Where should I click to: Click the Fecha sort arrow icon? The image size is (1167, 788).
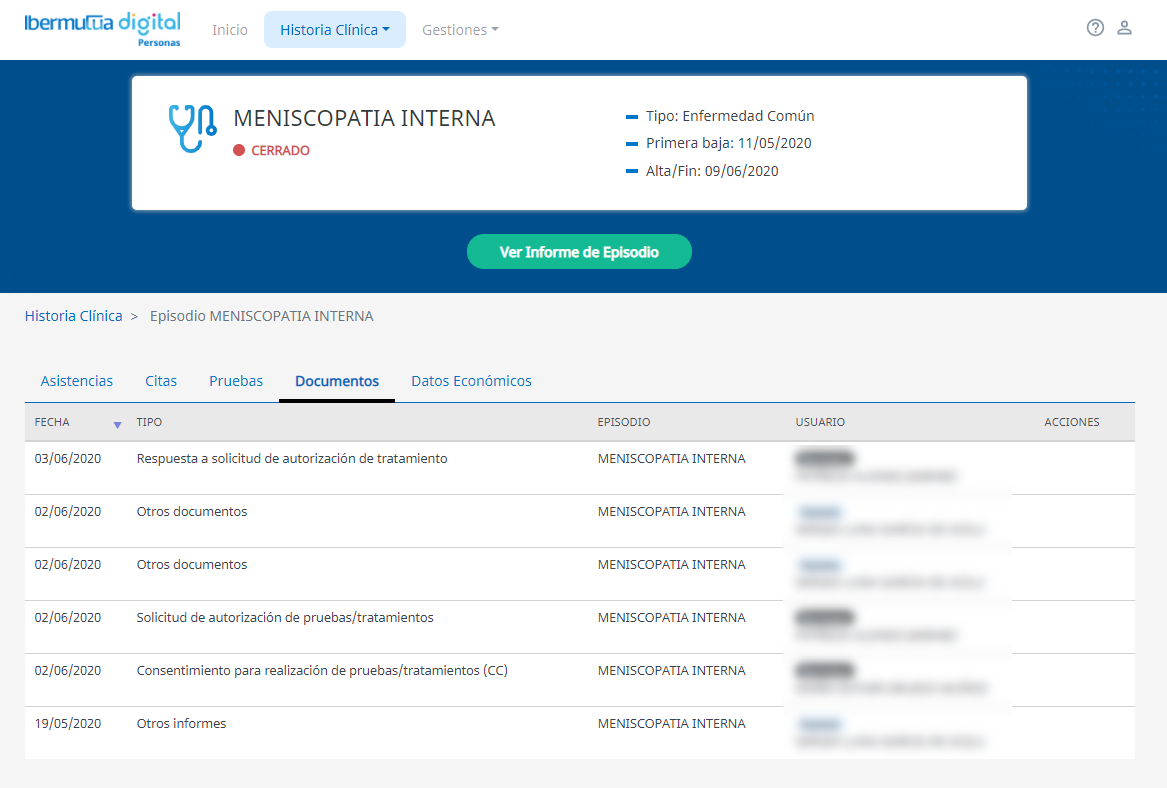point(117,425)
